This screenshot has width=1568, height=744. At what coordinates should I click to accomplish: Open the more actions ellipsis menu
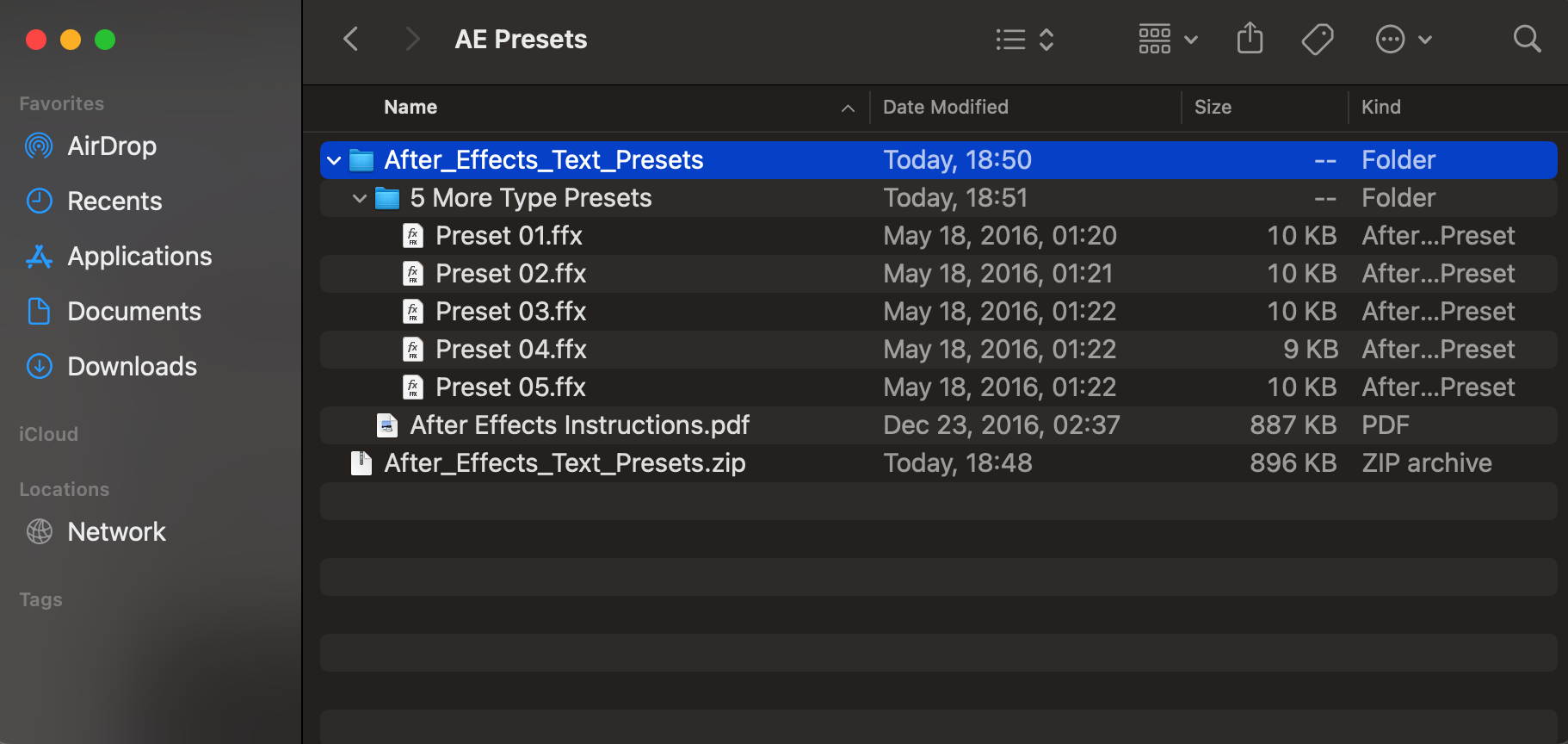click(1404, 40)
